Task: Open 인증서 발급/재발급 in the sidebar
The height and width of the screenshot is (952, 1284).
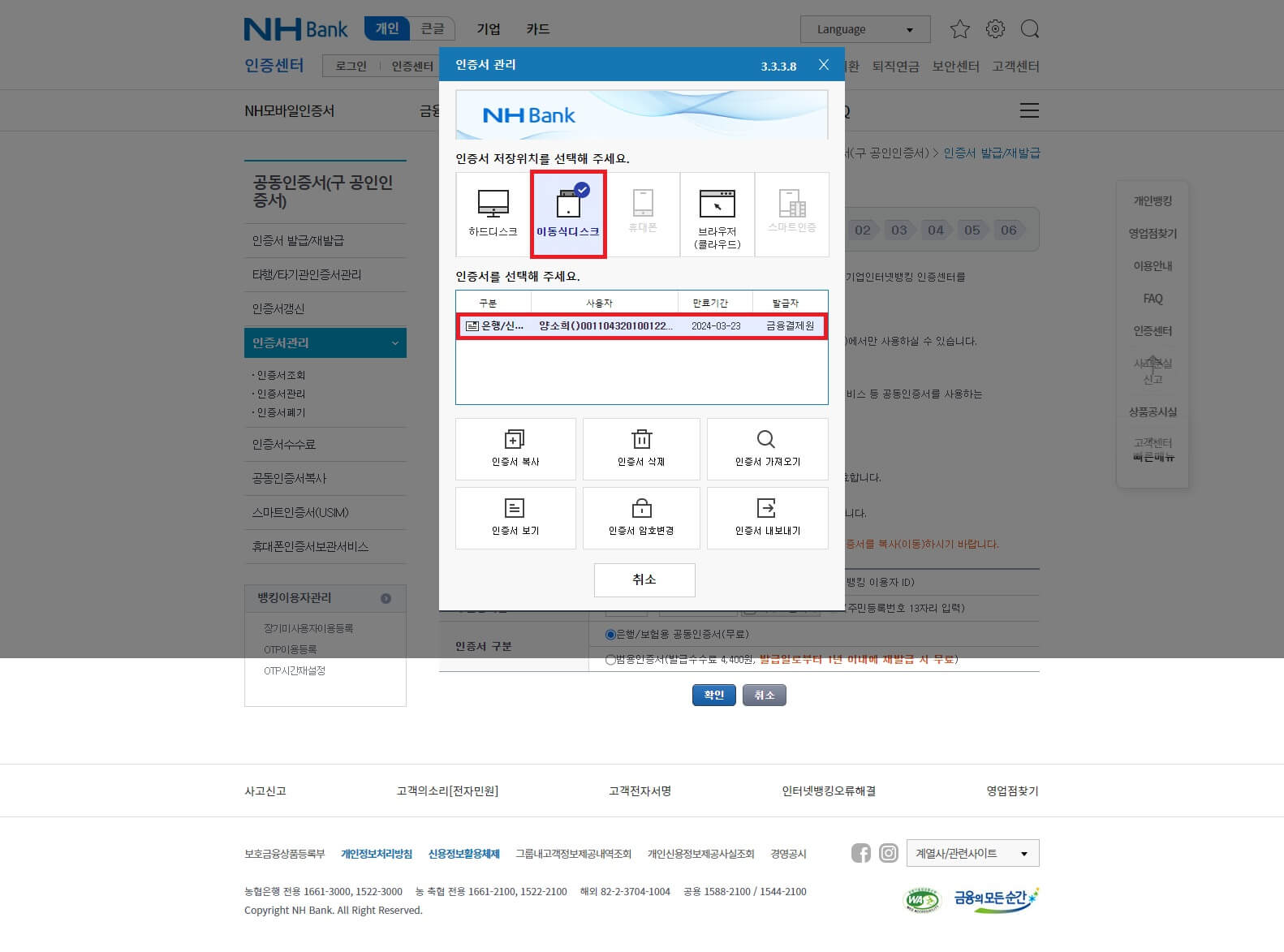Action: [298, 241]
